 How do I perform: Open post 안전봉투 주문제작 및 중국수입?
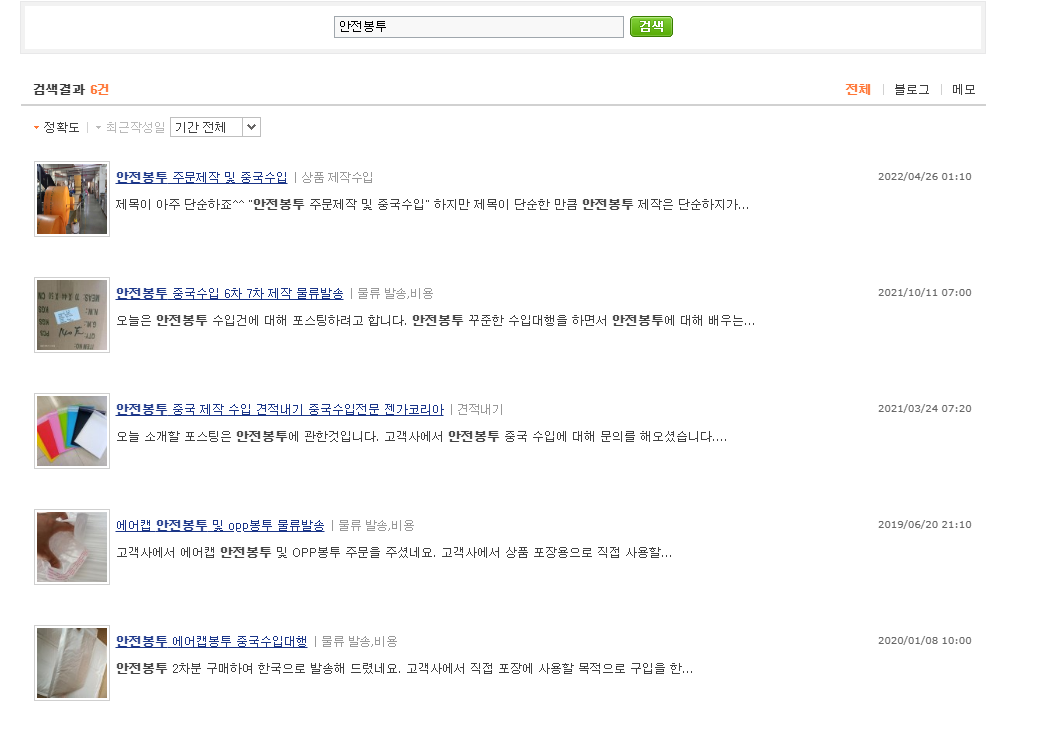click(x=201, y=177)
